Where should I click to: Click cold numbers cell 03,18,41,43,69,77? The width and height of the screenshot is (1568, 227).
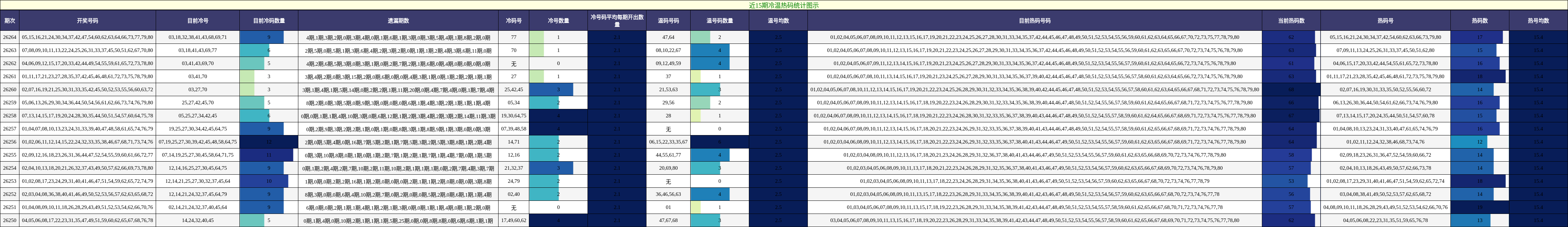point(197,51)
